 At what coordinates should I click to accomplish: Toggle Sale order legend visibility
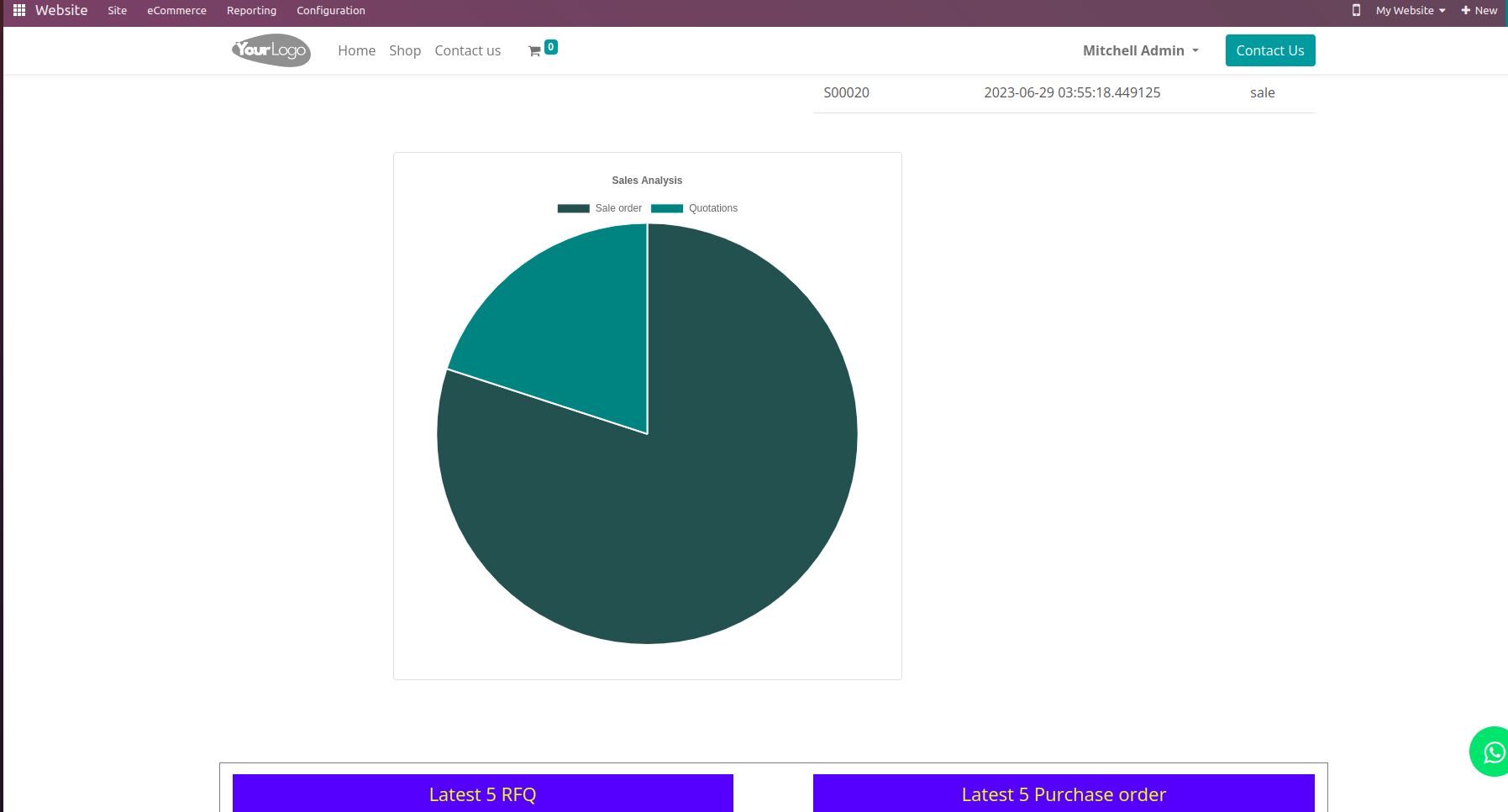coord(600,208)
